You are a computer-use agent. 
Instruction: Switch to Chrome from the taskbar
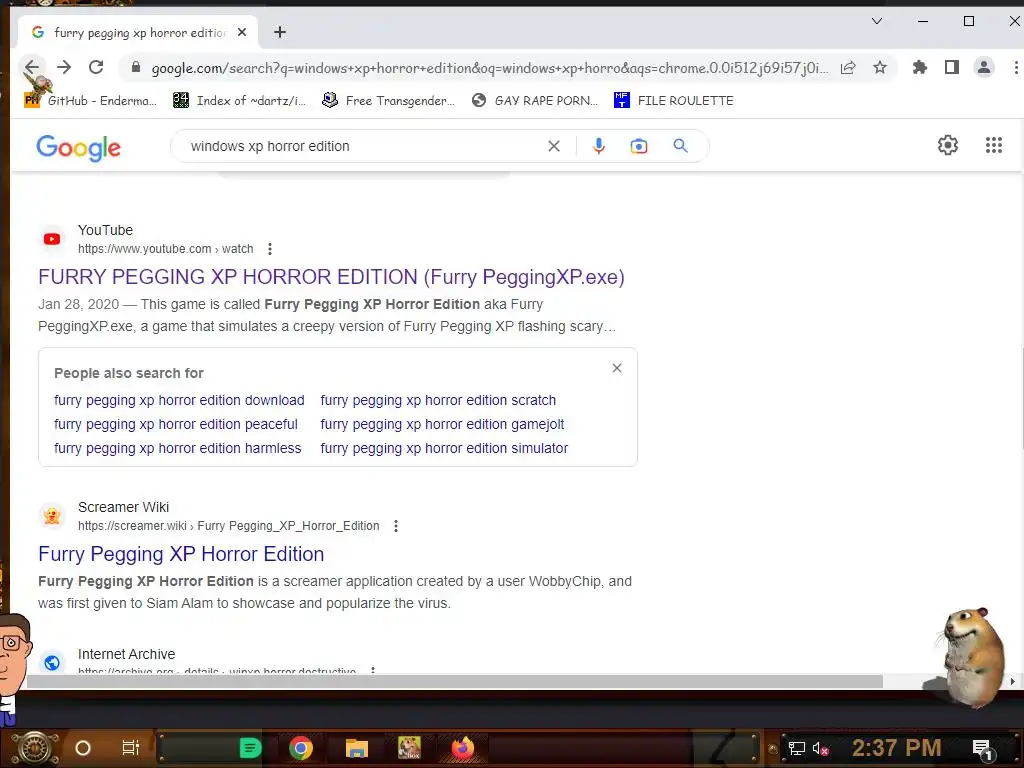point(301,748)
